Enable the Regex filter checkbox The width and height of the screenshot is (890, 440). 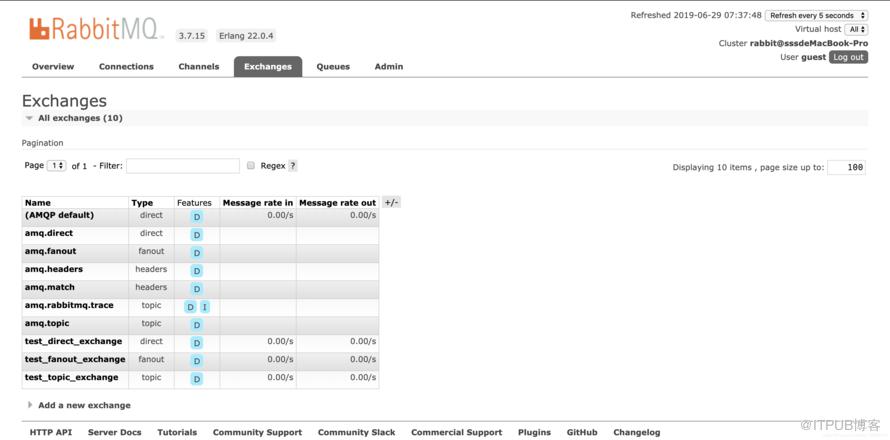pyautogui.click(x=251, y=166)
